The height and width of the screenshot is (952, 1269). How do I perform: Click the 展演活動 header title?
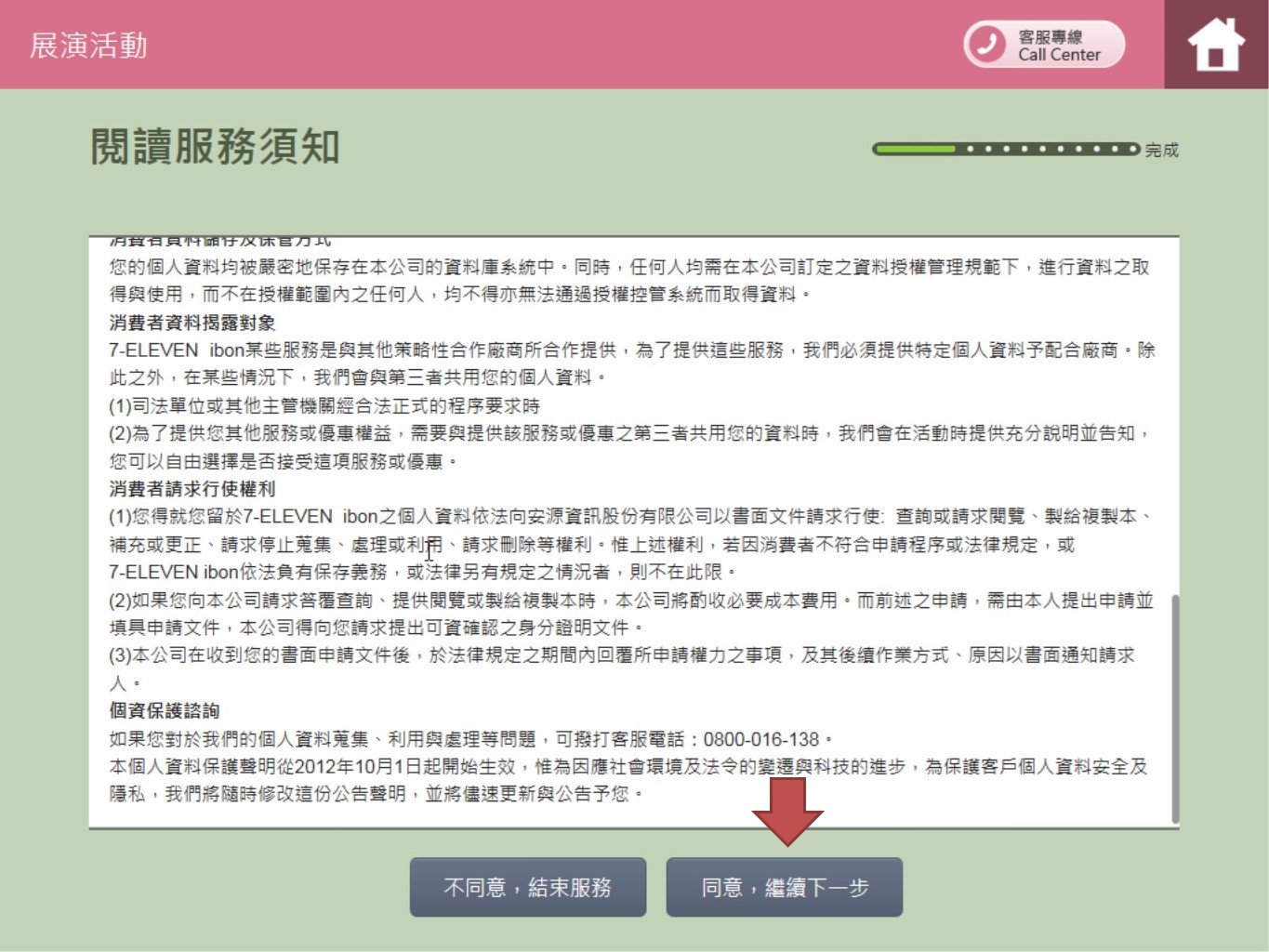88,46
